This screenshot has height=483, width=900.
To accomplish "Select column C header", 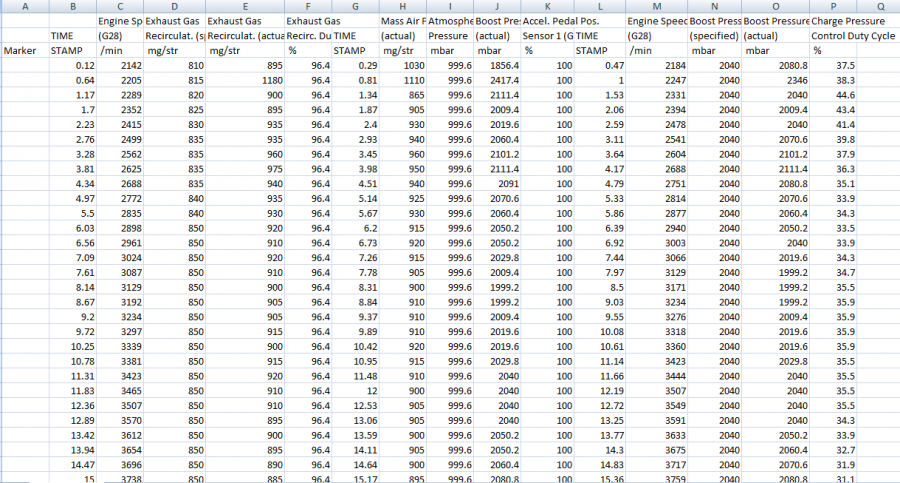I will pyautogui.click(x=120, y=6).
